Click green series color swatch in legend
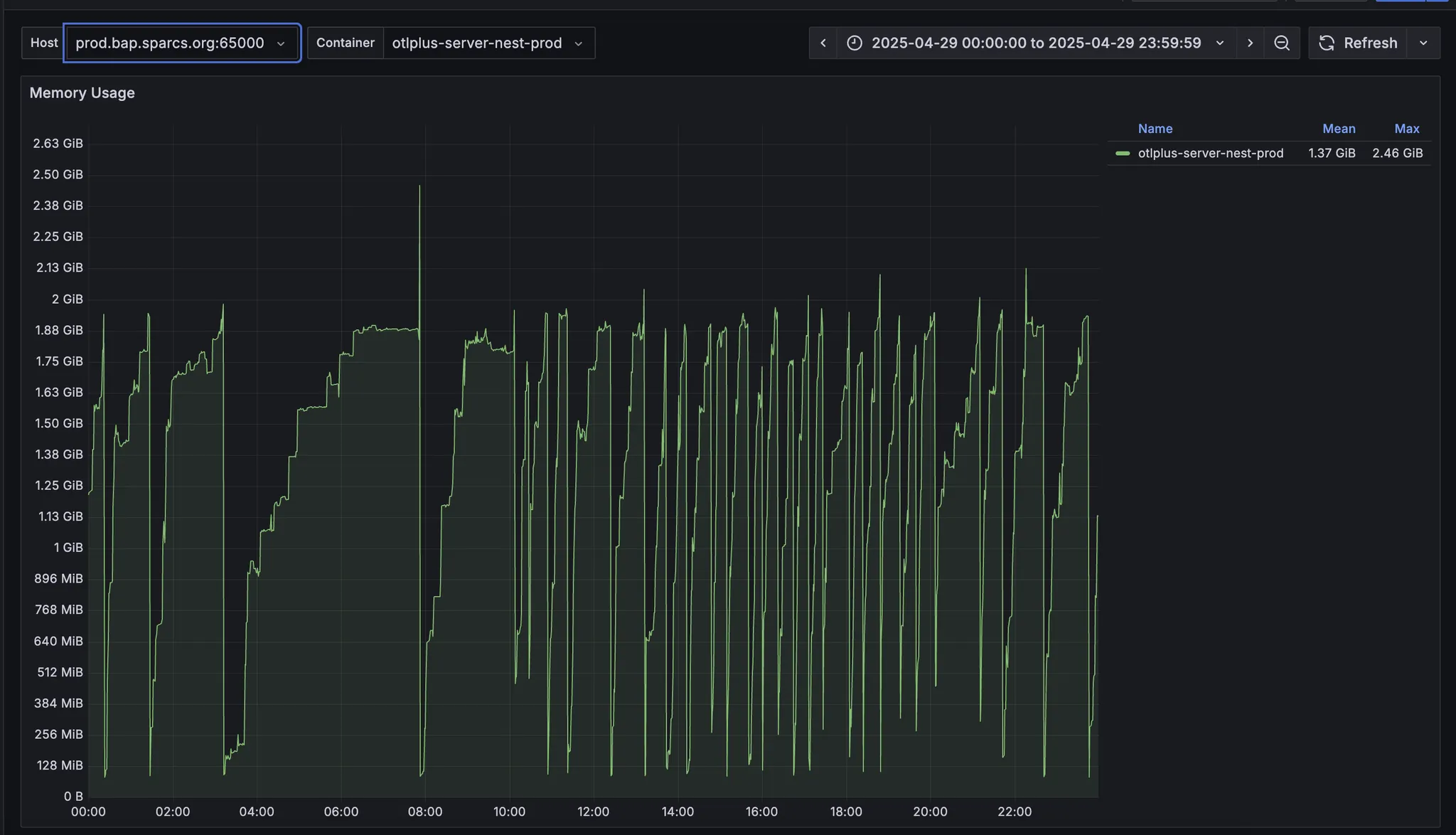The width and height of the screenshot is (1456, 835). 1123,154
